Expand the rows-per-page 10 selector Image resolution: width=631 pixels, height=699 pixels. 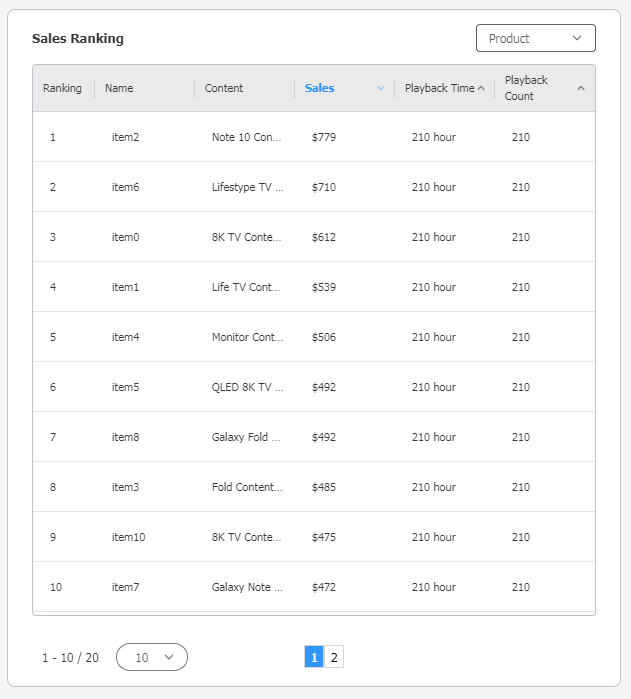(152, 657)
